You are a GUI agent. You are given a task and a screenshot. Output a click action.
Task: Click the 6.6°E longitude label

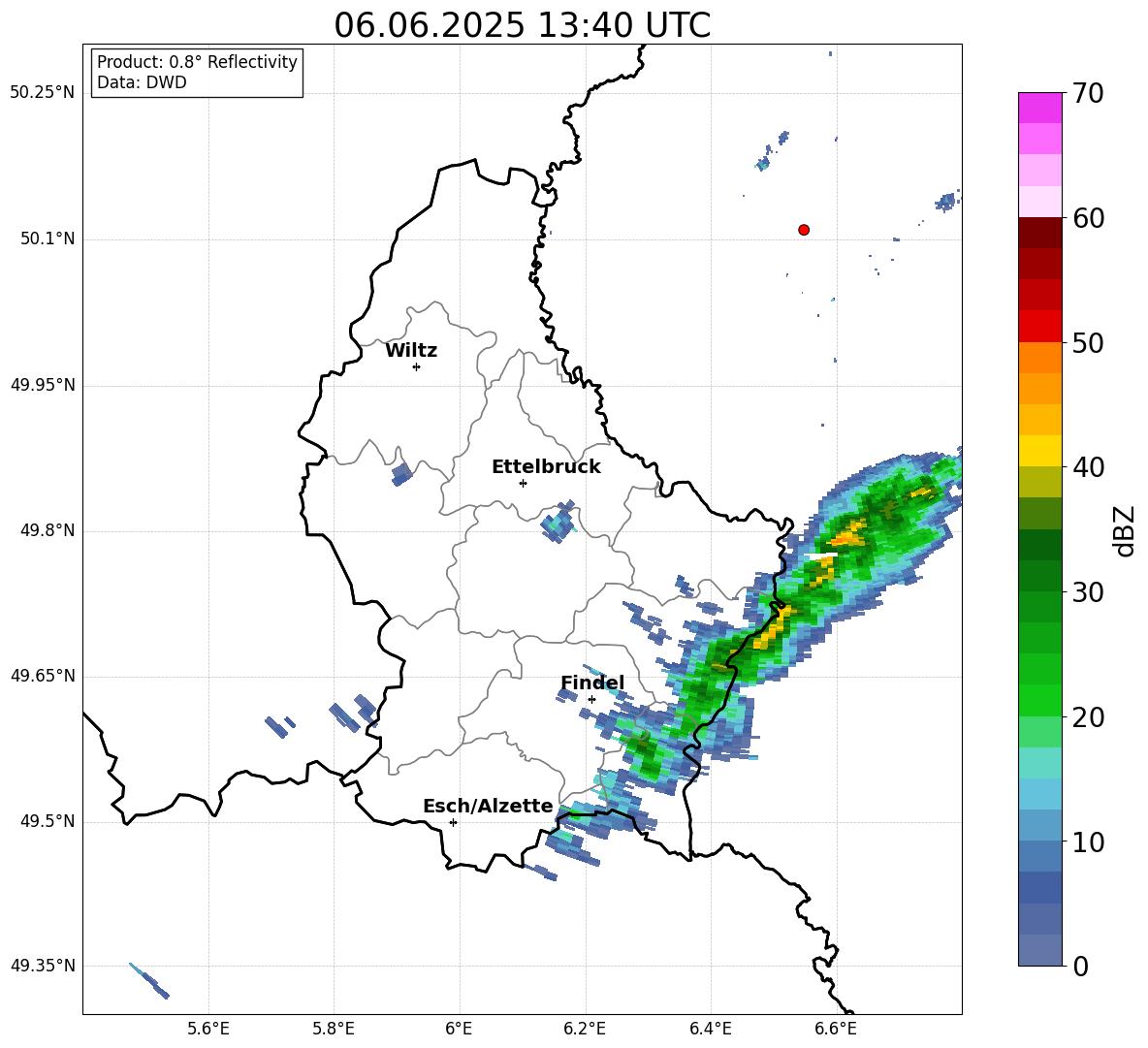pos(836,1030)
